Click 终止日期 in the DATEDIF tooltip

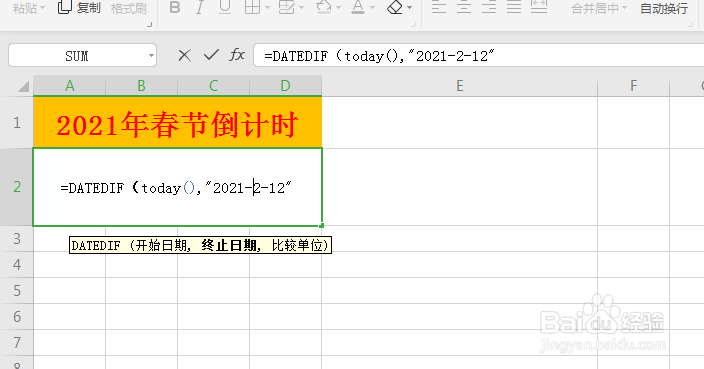coord(229,246)
